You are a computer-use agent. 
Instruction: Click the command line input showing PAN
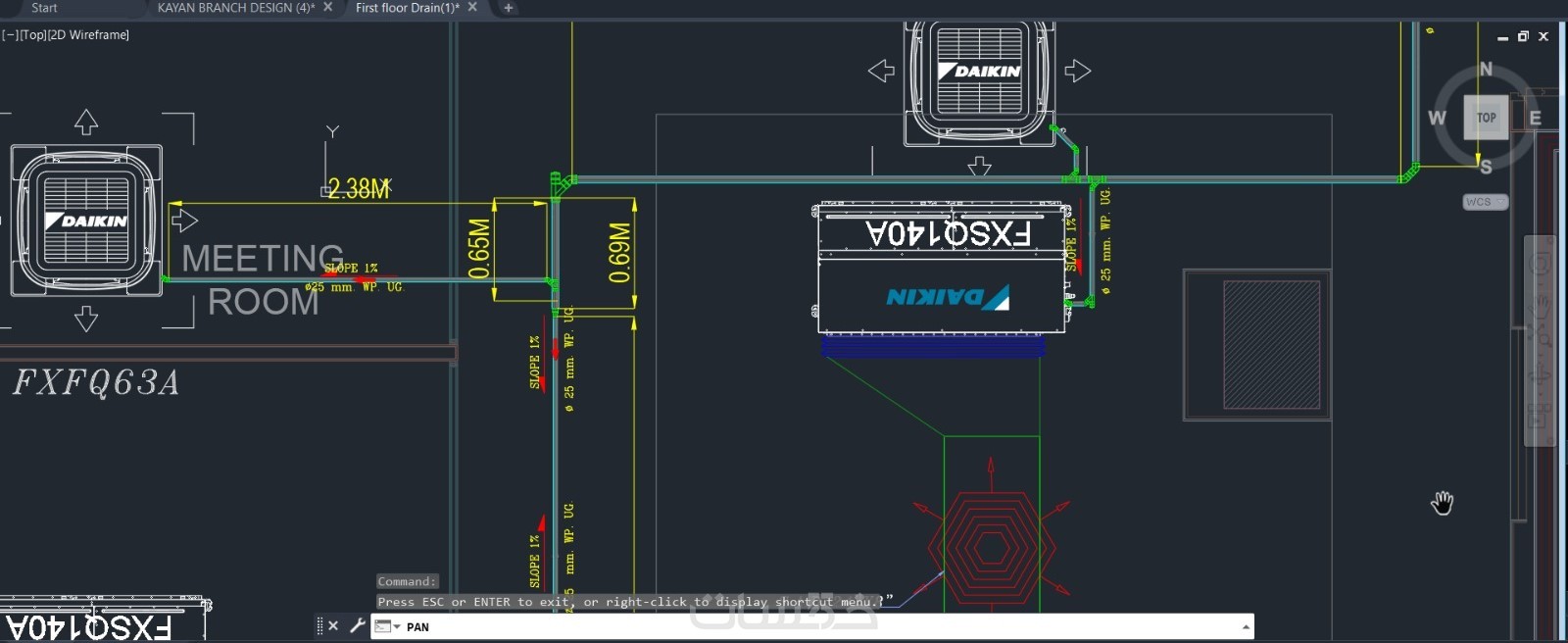[818, 626]
